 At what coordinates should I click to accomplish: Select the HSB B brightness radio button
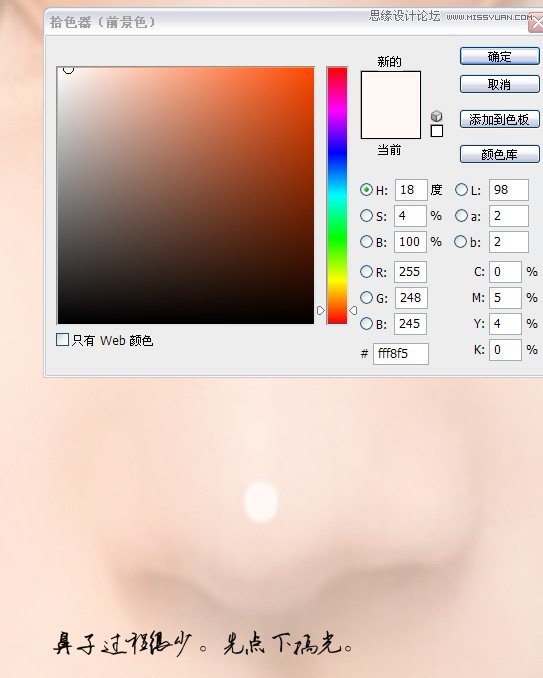pos(366,242)
